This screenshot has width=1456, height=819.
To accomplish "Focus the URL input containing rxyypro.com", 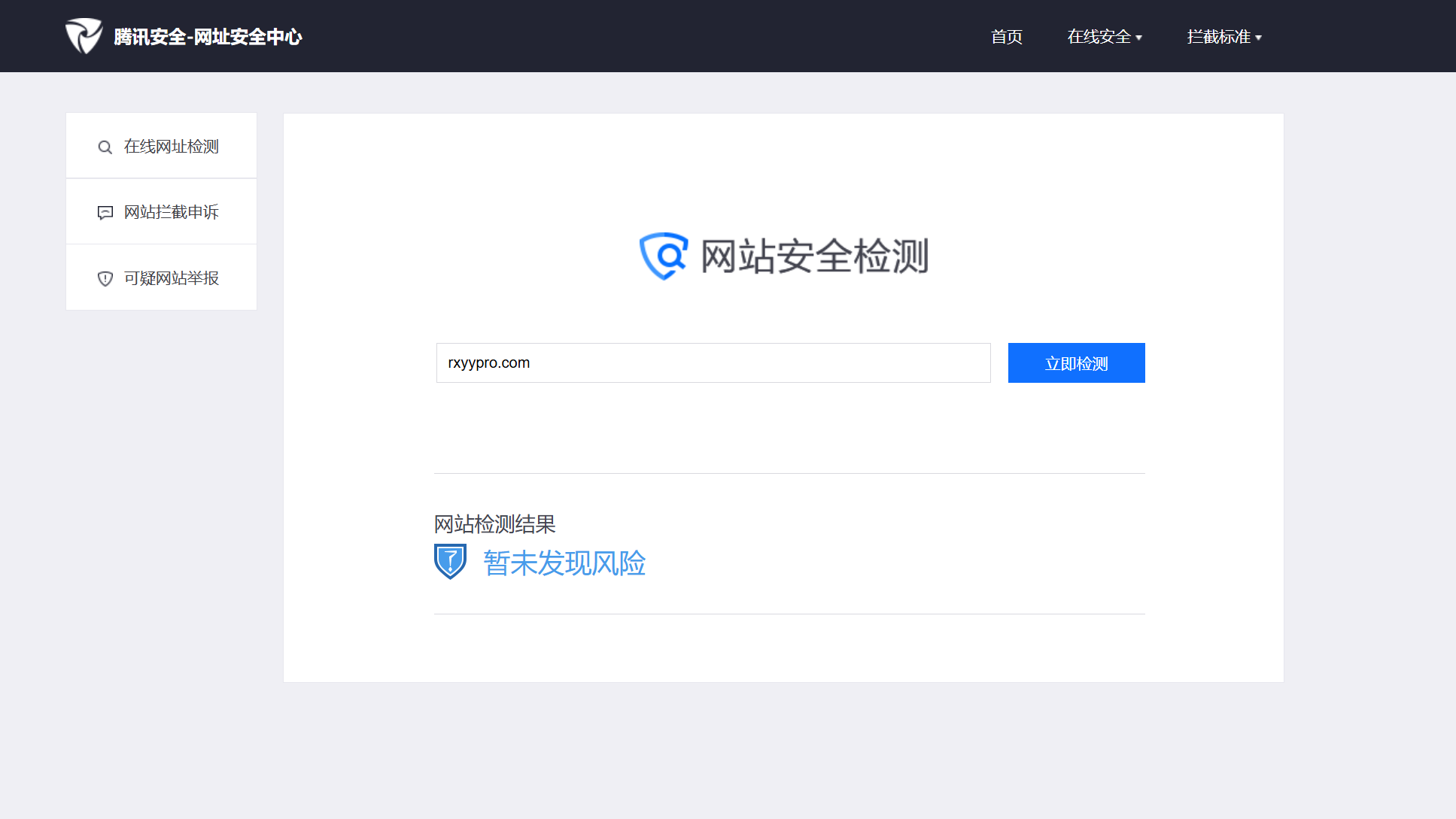I will pos(713,363).
